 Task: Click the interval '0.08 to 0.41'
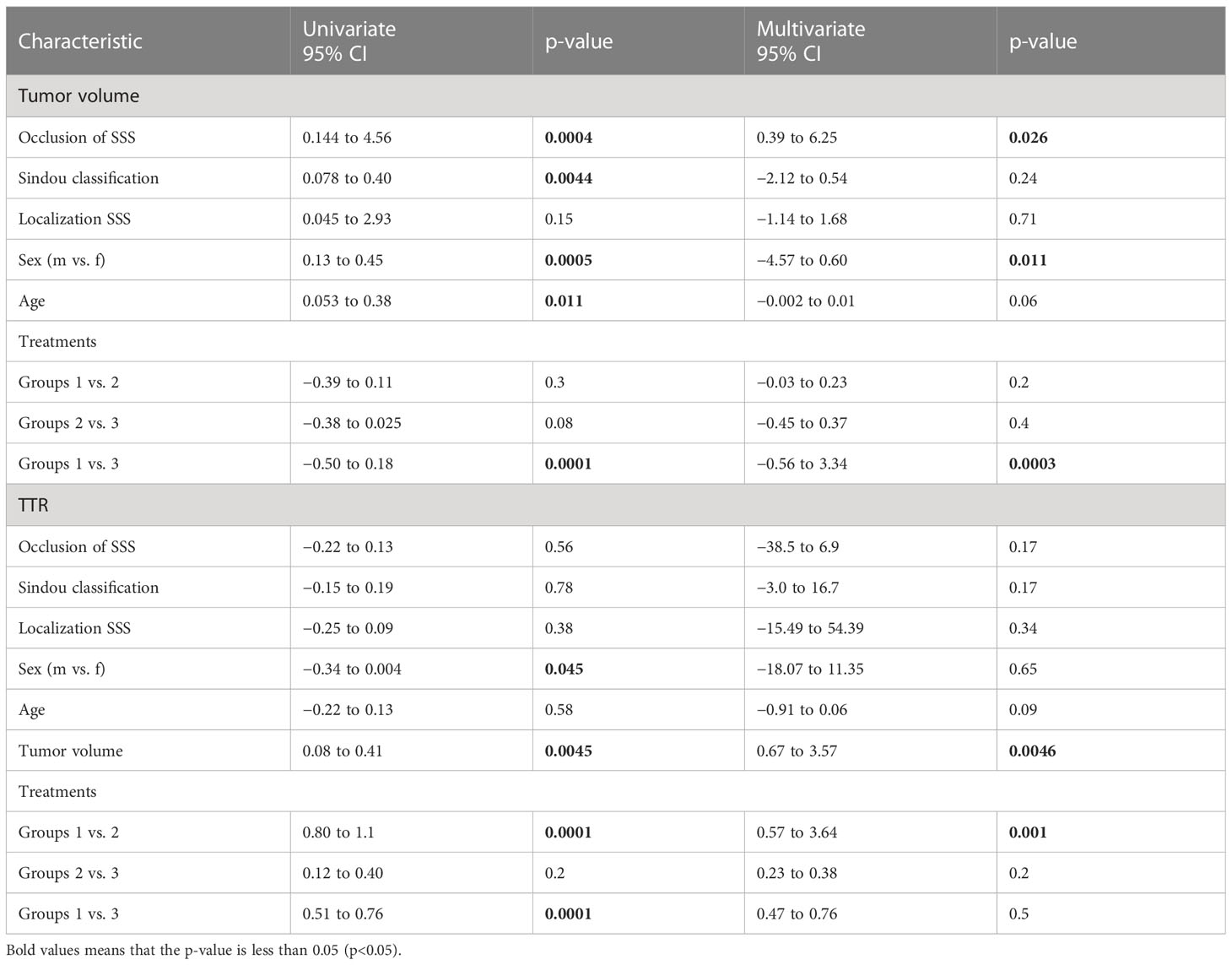tap(343, 751)
